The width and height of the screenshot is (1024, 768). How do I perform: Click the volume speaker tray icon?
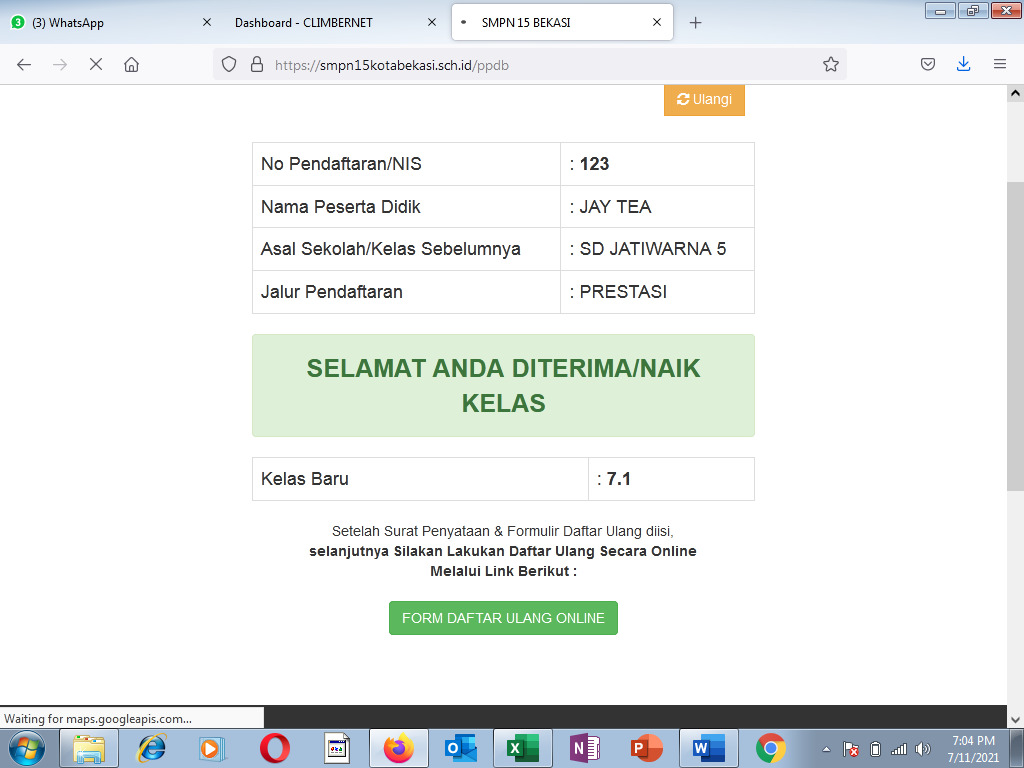(x=922, y=749)
